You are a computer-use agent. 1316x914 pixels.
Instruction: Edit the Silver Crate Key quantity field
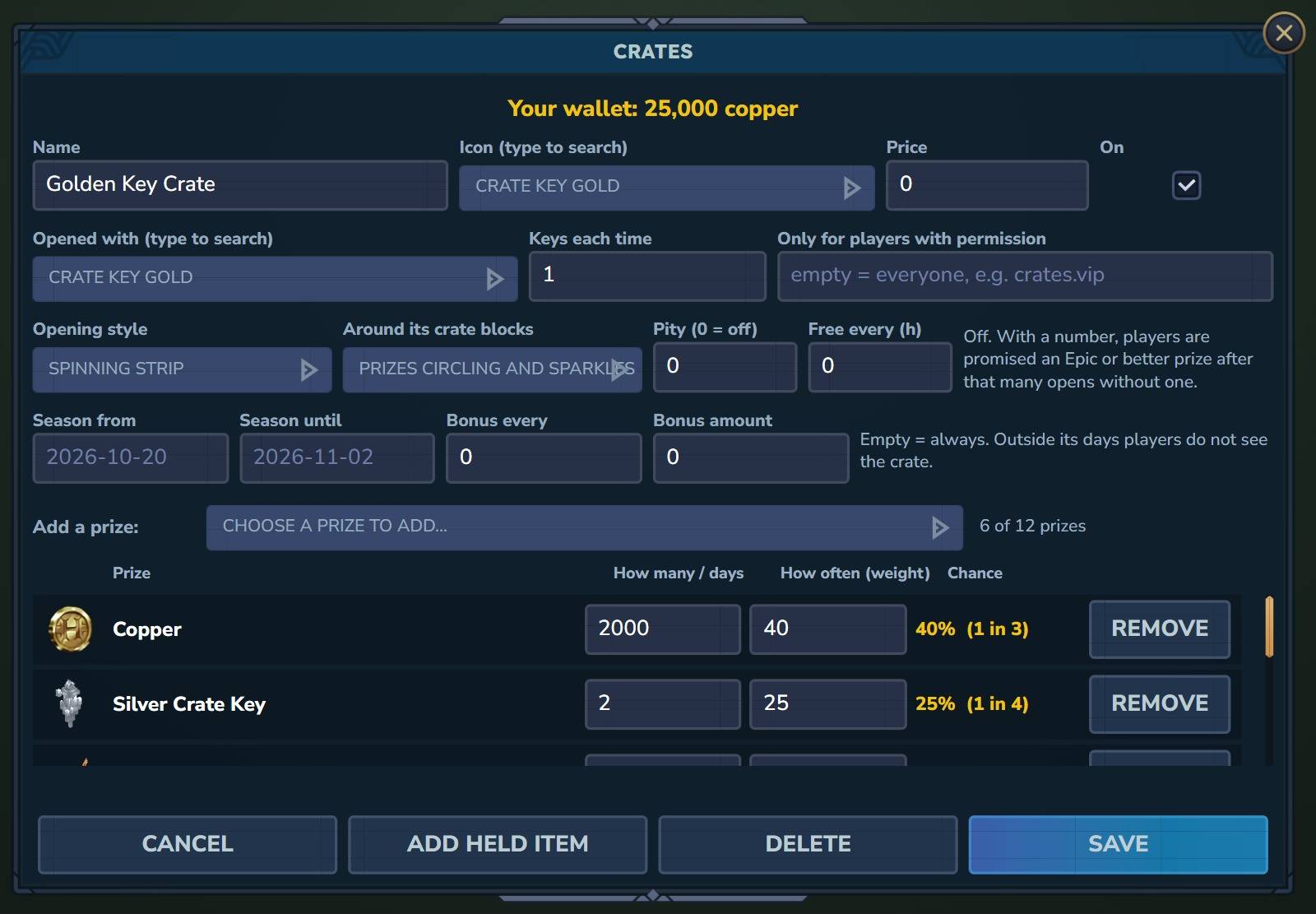point(663,704)
